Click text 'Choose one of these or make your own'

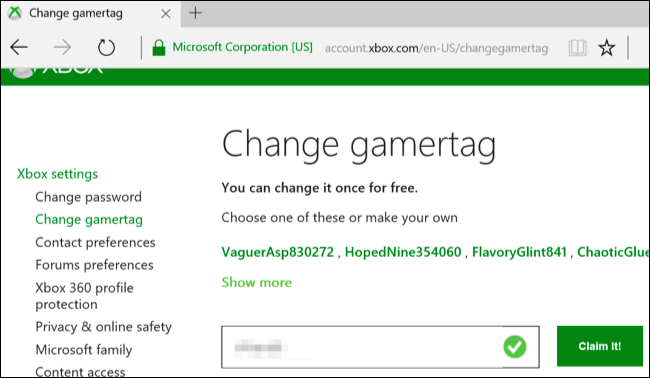coord(340,218)
